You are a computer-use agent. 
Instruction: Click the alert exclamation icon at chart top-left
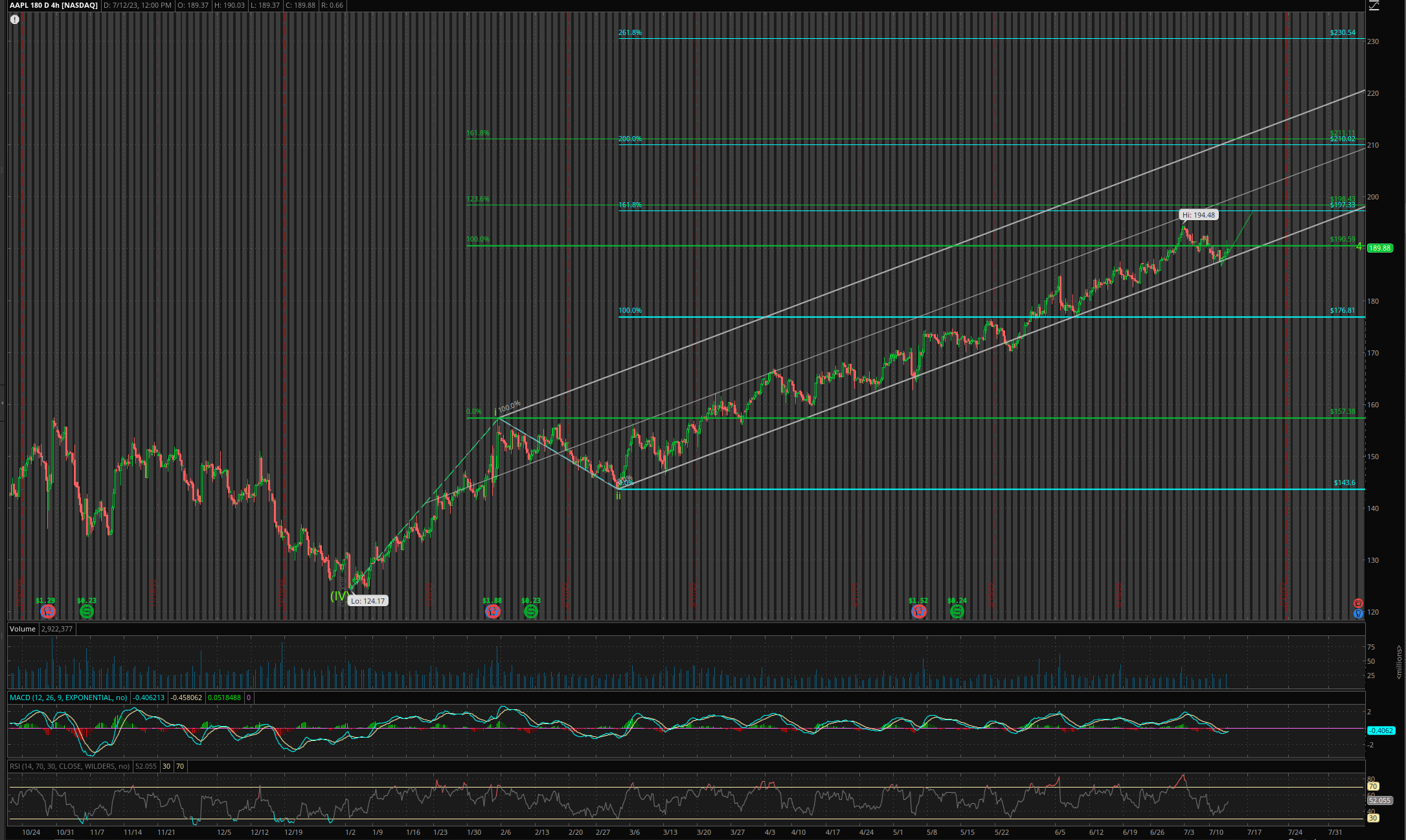pyautogui.click(x=15, y=19)
